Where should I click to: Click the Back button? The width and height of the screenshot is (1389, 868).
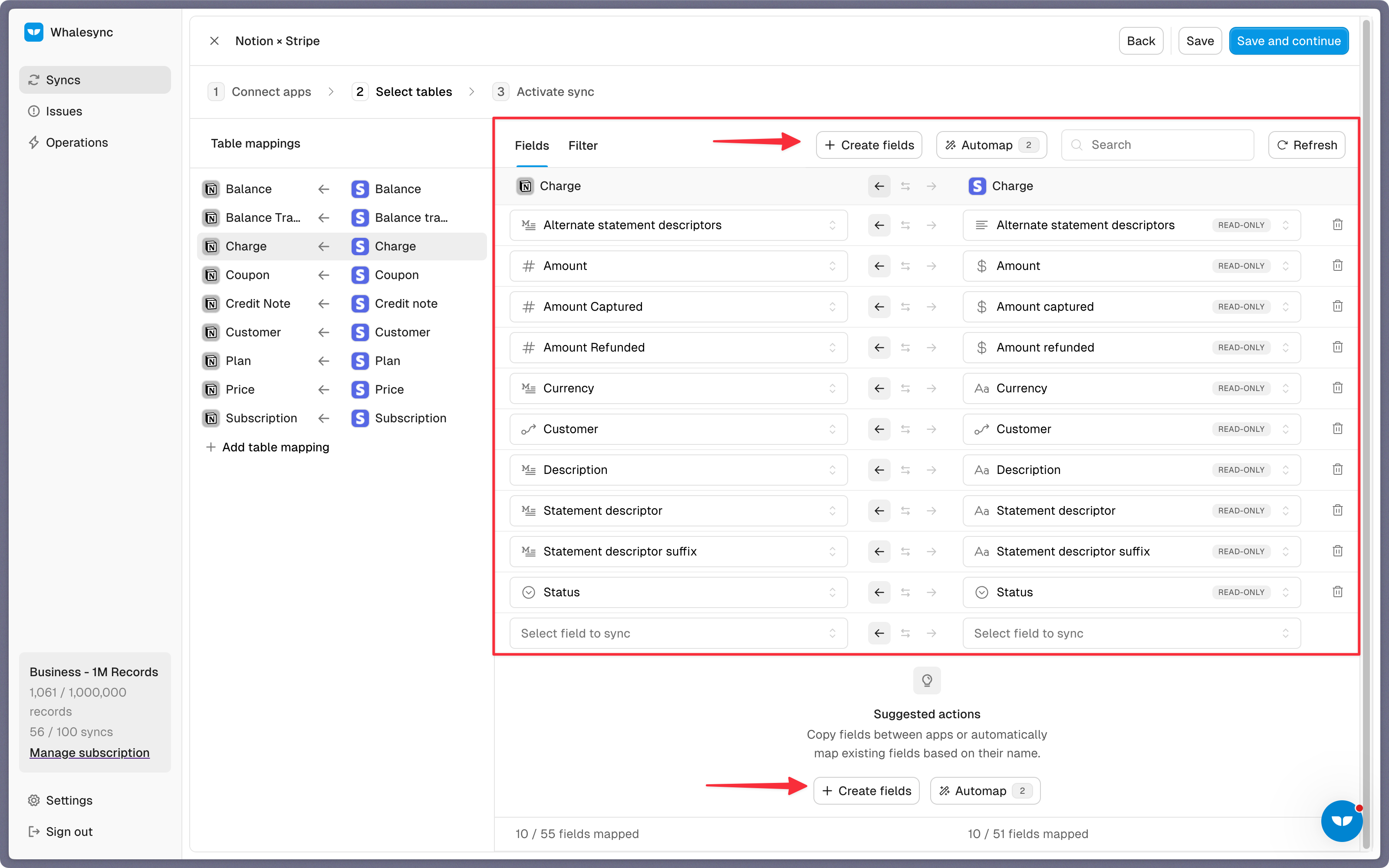tap(1140, 41)
